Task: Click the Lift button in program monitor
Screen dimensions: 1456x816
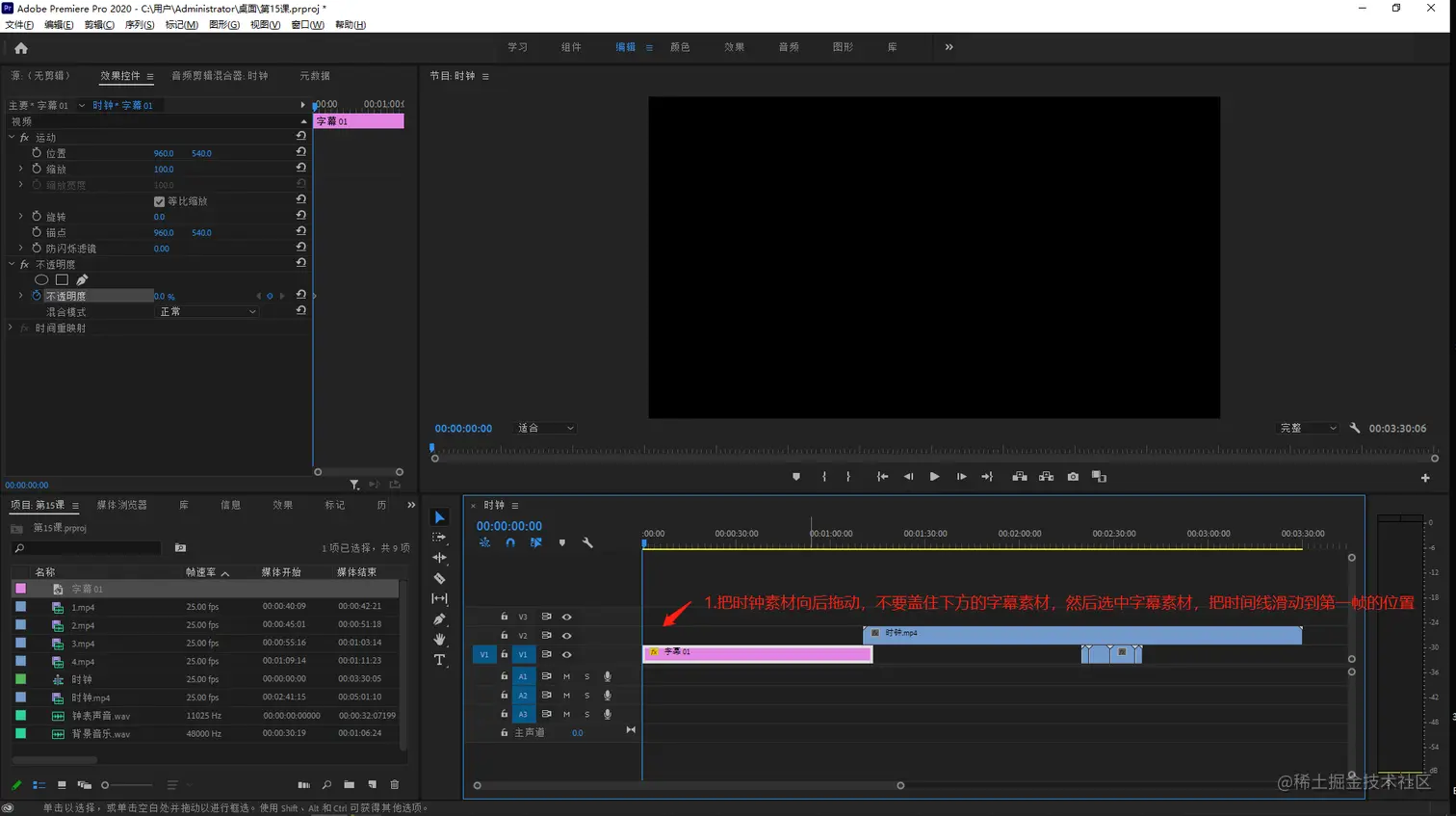Action: point(1019,477)
